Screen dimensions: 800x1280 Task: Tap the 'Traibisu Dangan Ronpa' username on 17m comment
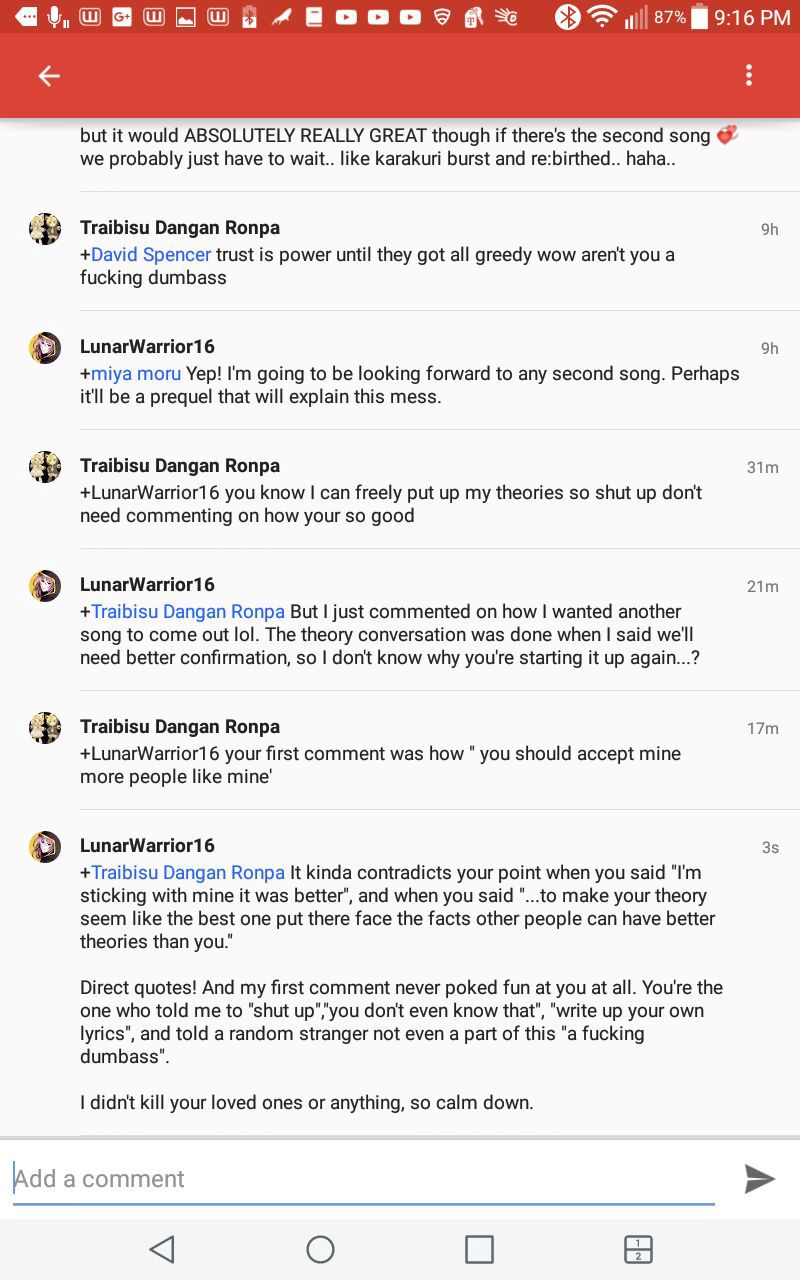click(180, 727)
